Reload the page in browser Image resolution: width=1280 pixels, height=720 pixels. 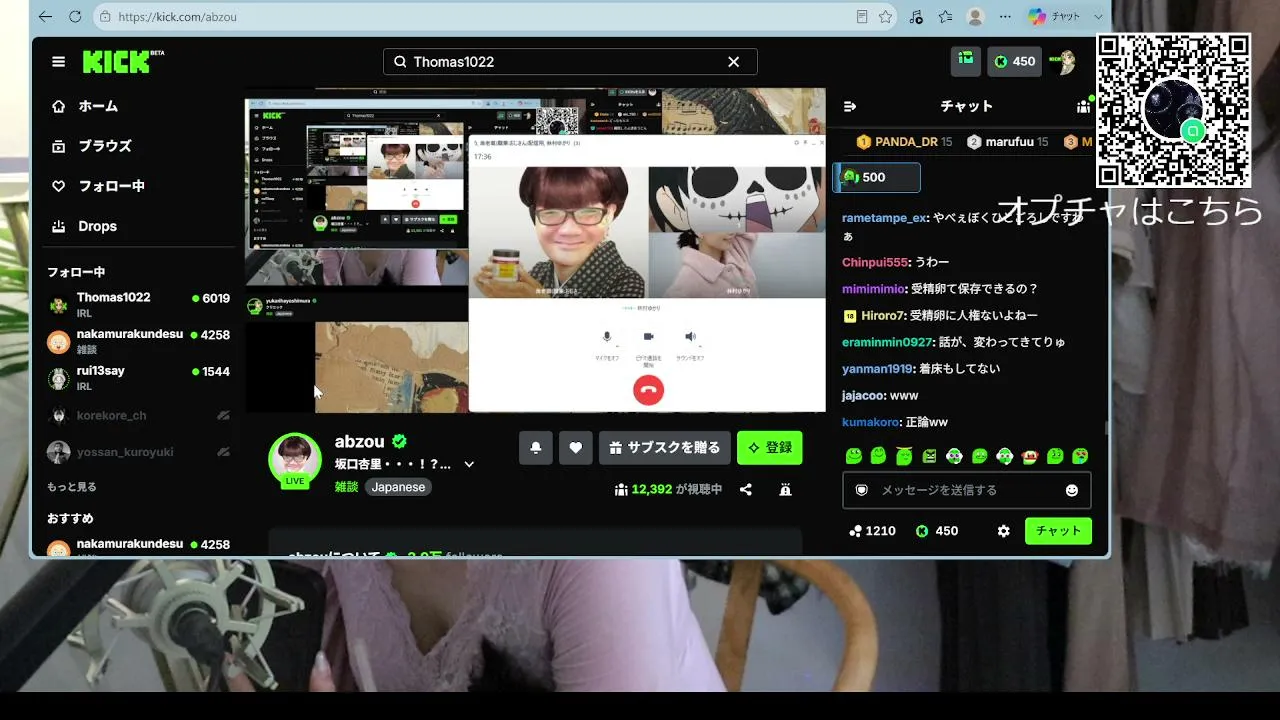[x=75, y=17]
